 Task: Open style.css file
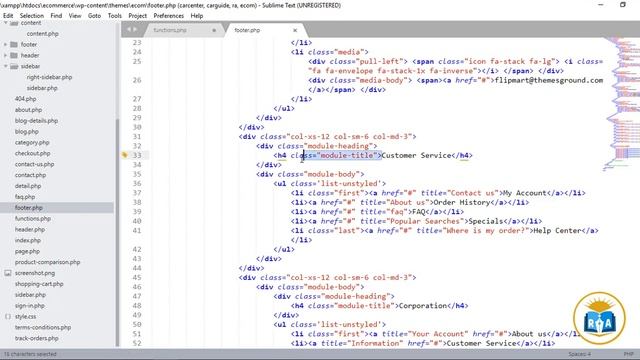25,316
